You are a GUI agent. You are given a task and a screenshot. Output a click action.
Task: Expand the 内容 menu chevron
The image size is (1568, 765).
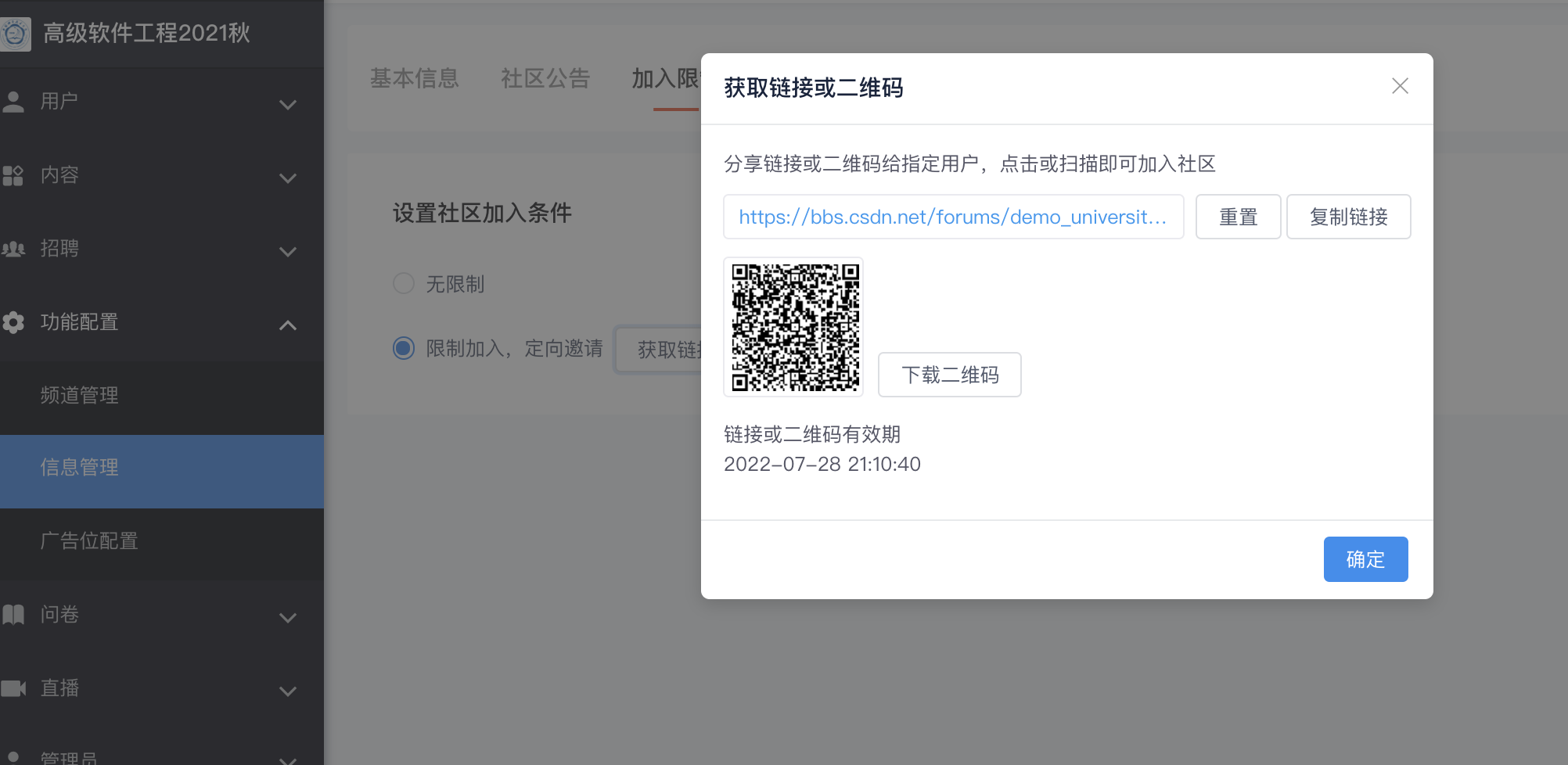(x=288, y=178)
